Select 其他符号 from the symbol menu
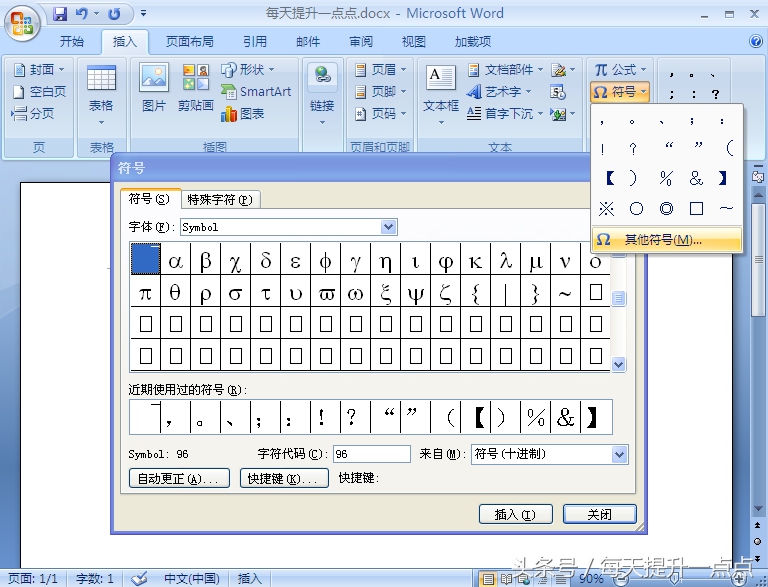The height and width of the screenshot is (587, 768). click(x=663, y=240)
